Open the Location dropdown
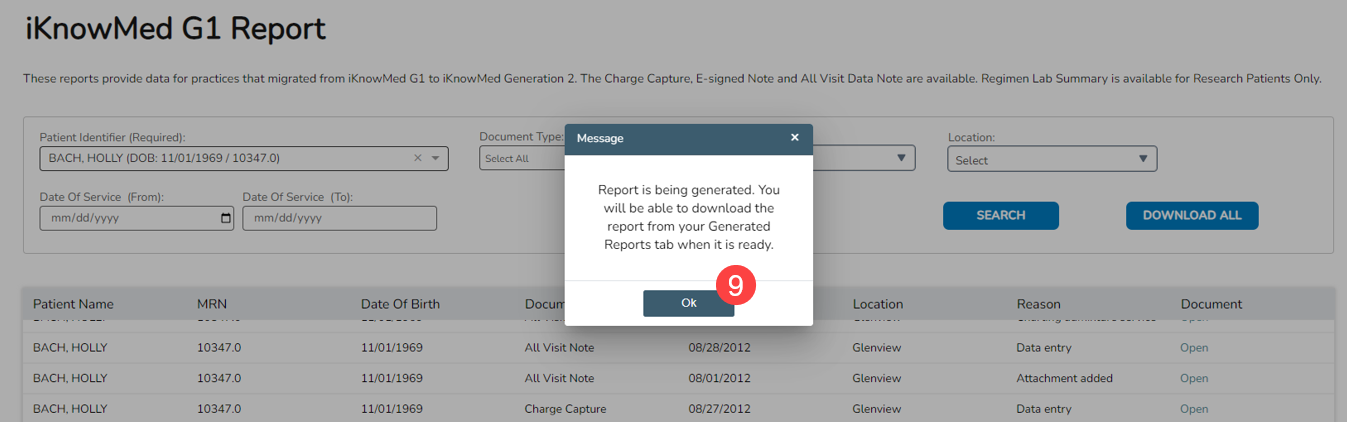The width and height of the screenshot is (1347, 422). [x=1051, y=159]
